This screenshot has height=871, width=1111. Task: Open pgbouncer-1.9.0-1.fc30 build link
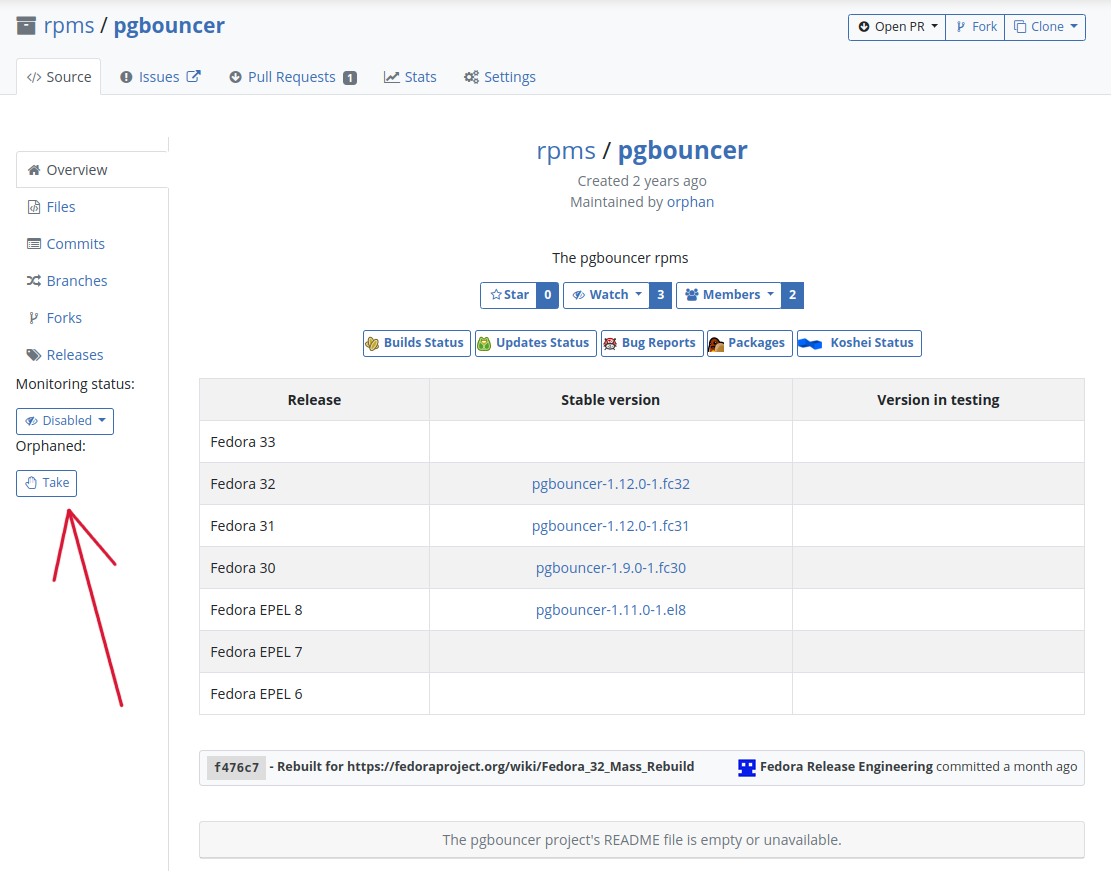[x=611, y=568]
